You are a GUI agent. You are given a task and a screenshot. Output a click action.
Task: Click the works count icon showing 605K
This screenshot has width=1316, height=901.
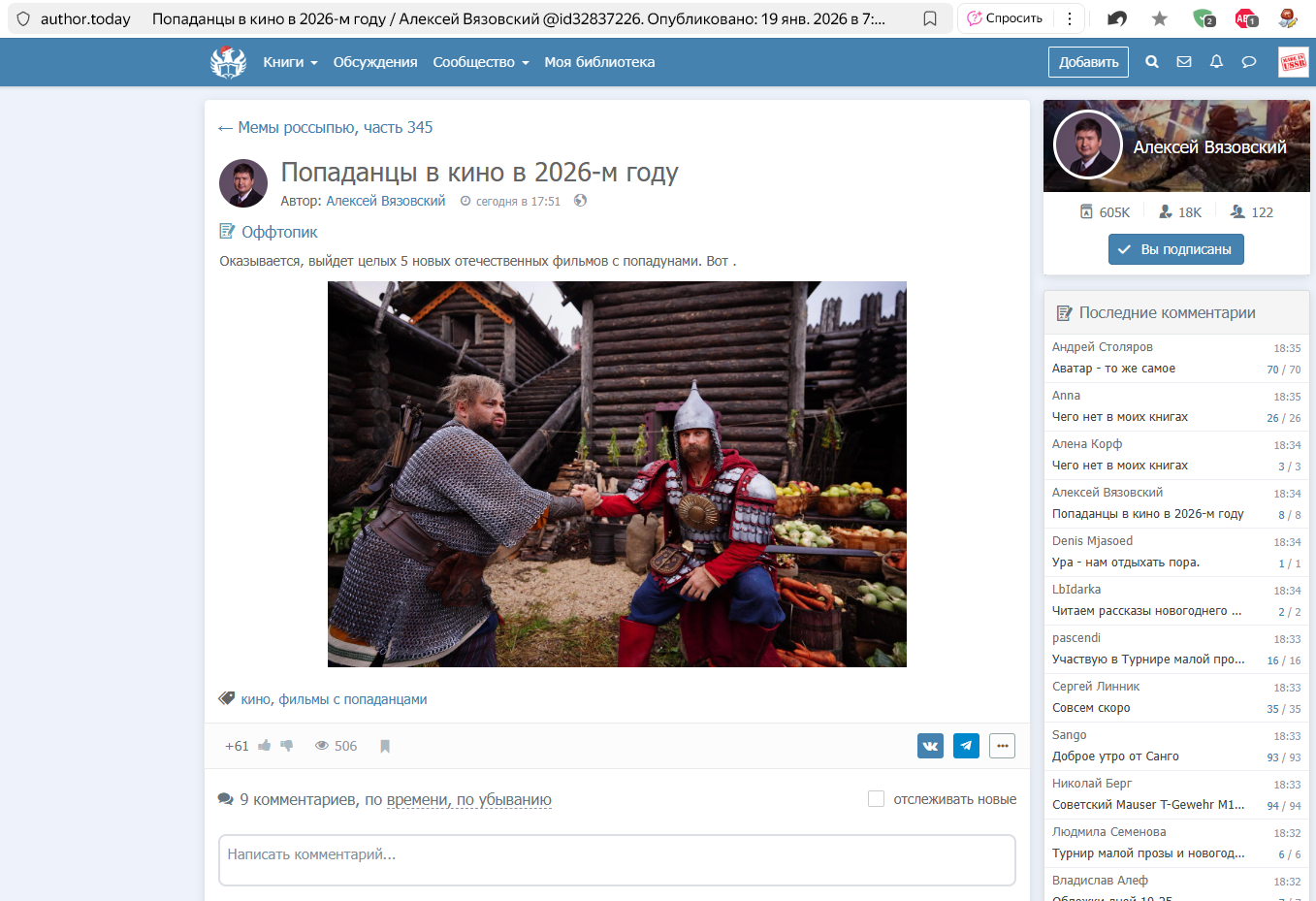[1086, 211]
